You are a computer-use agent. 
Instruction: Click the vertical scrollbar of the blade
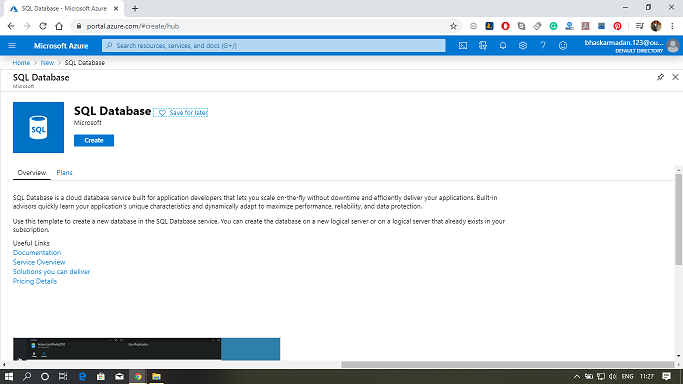click(x=679, y=219)
